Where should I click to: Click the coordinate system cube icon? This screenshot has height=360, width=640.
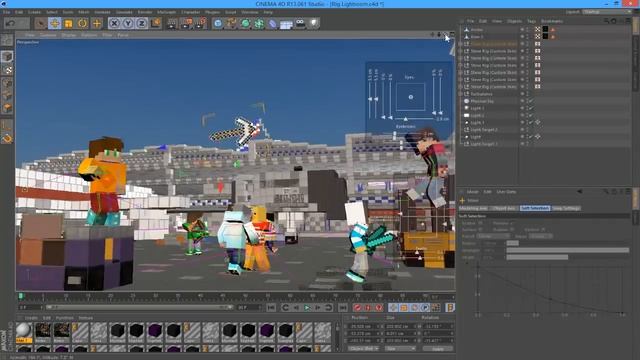click(156, 23)
